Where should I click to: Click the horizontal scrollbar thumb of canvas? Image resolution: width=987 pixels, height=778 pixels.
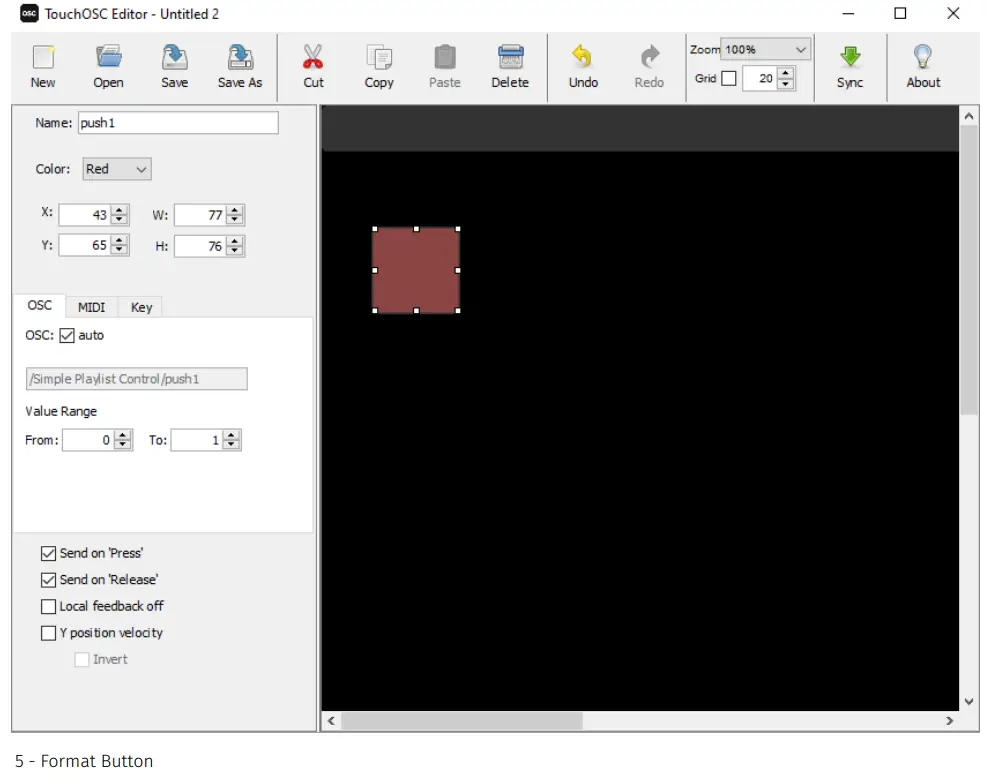click(x=462, y=721)
